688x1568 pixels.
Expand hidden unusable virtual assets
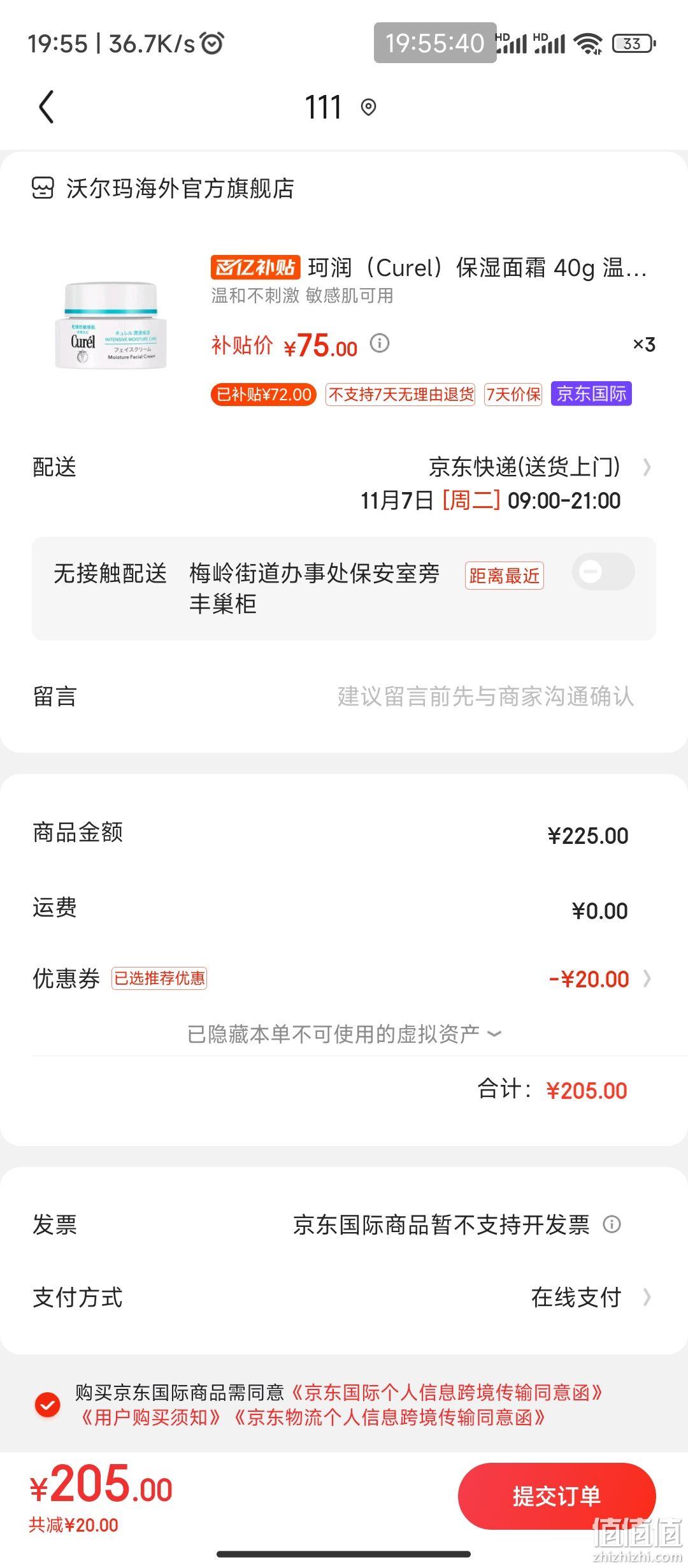[x=344, y=1033]
